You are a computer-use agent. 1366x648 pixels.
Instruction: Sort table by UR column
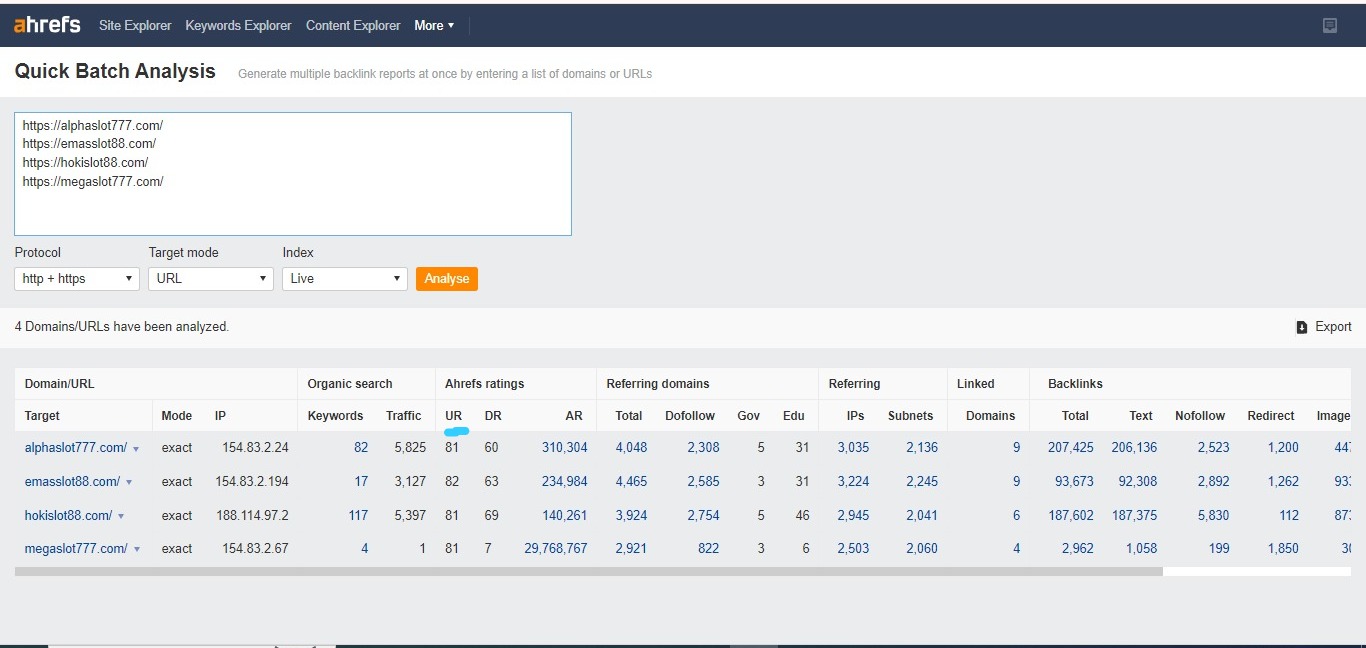click(x=453, y=416)
